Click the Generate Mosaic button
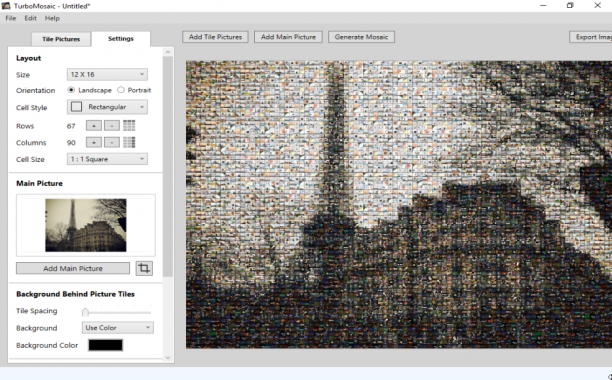 [x=361, y=37]
